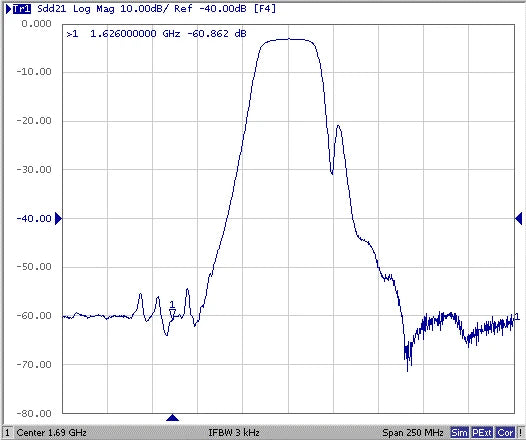Image resolution: width=526 pixels, height=440 pixels.
Task: Click the marker readout 1.626000000 GHz
Action: click(x=135, y=34)
